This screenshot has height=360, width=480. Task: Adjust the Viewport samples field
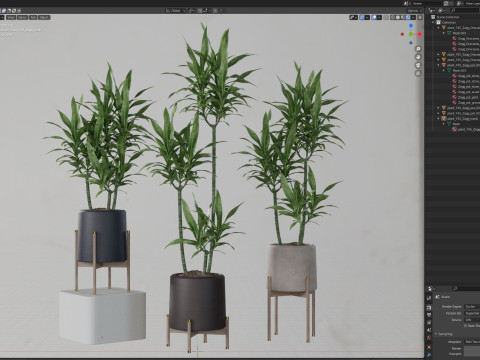(x=472, y=354)
